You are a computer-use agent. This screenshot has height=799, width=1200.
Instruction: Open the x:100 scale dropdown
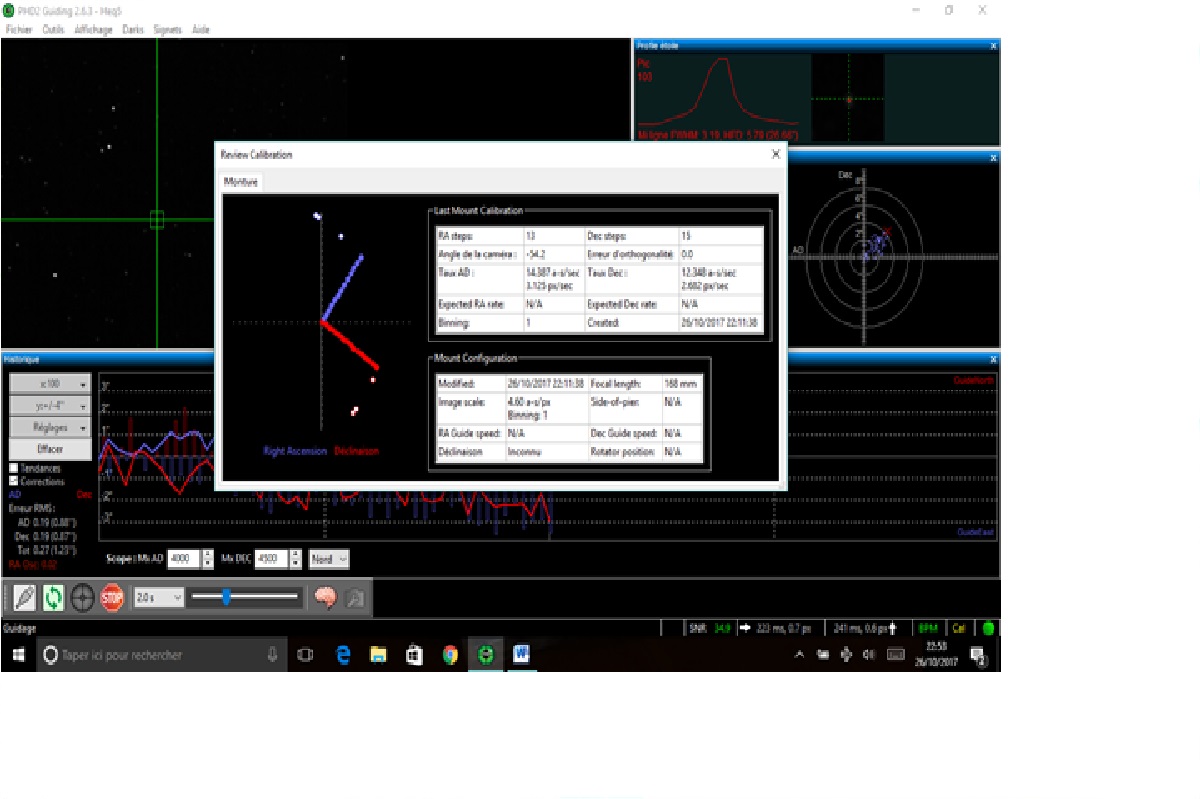click(x=51, y=384)
